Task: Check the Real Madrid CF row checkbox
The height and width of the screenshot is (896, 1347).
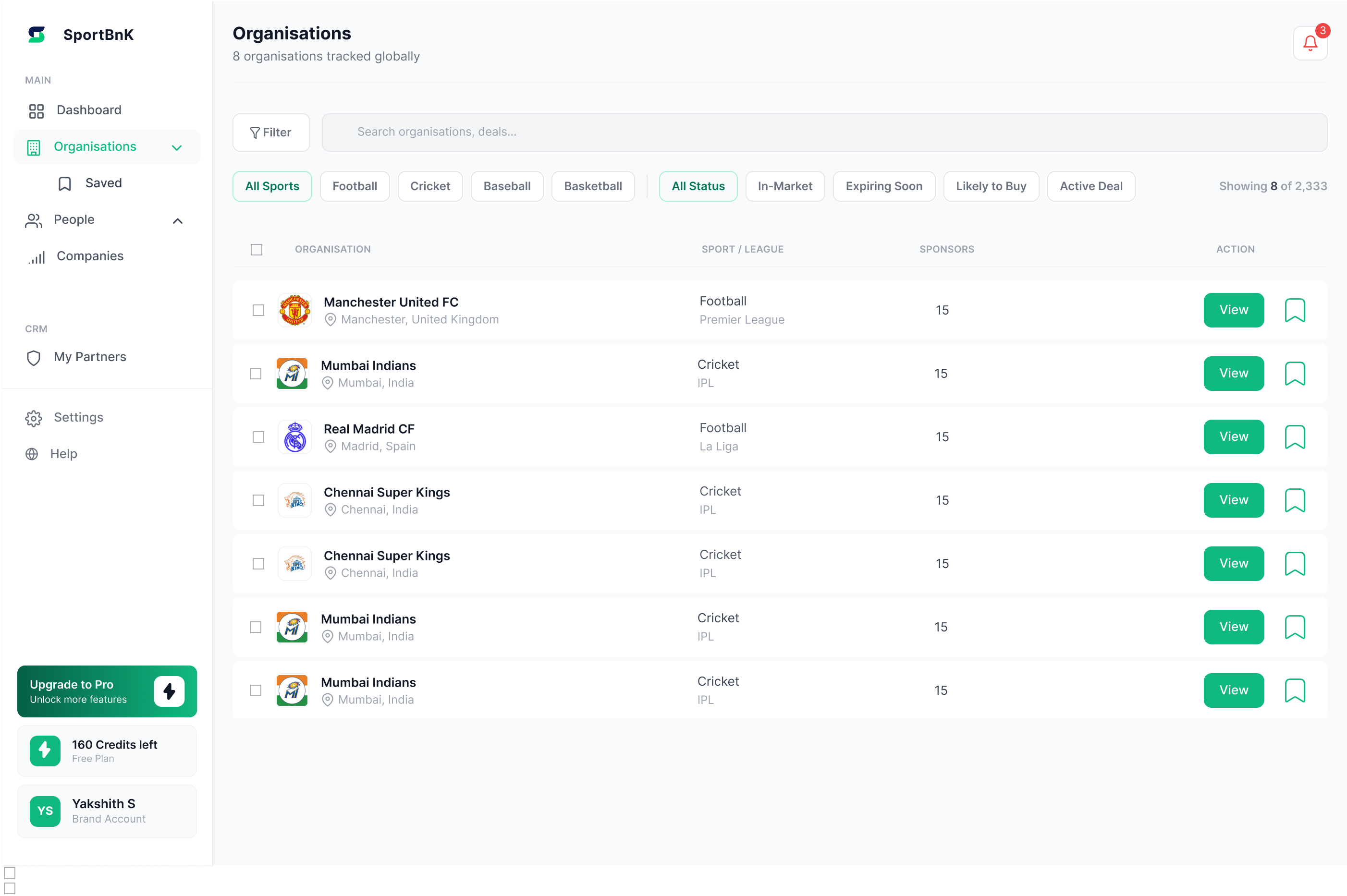Action: coord(258,437)
